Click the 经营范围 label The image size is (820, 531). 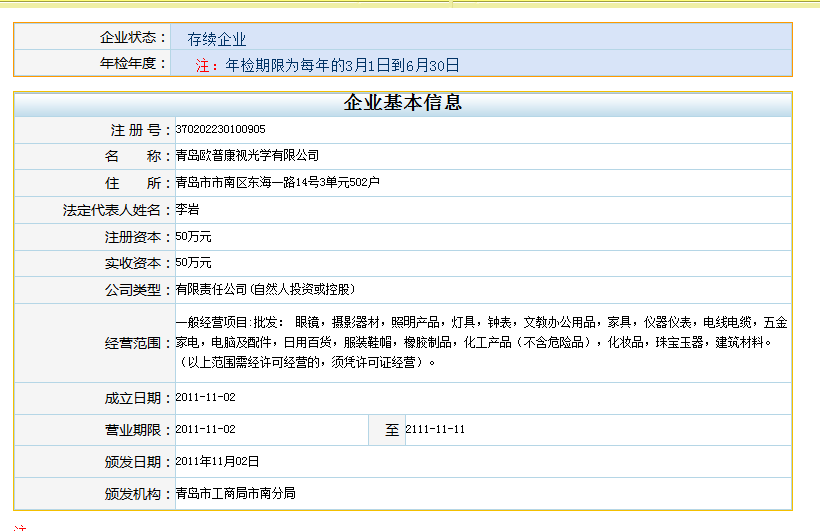tap(138, 344)
